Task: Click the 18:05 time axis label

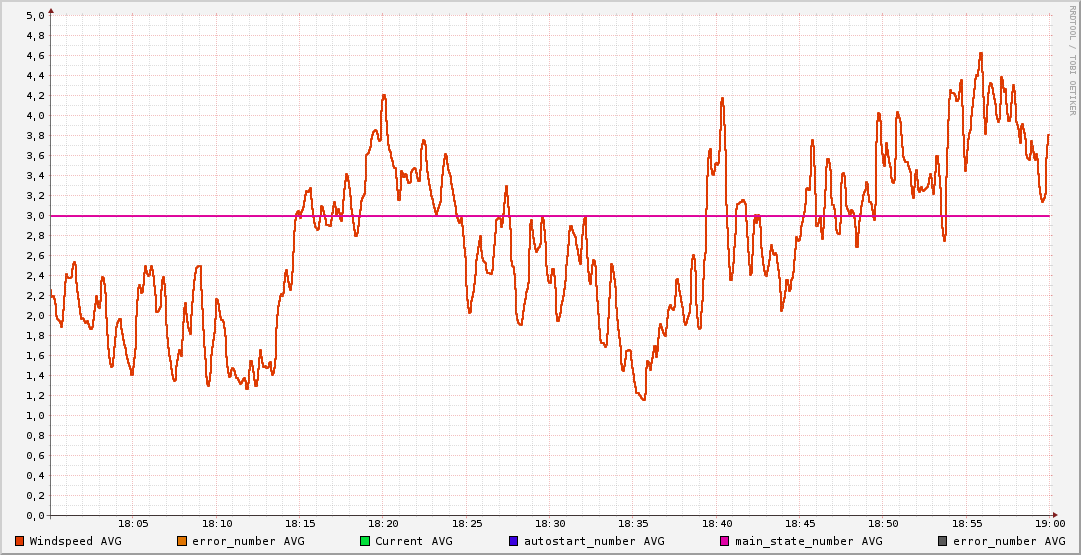Action: click(x=134, y=524)
